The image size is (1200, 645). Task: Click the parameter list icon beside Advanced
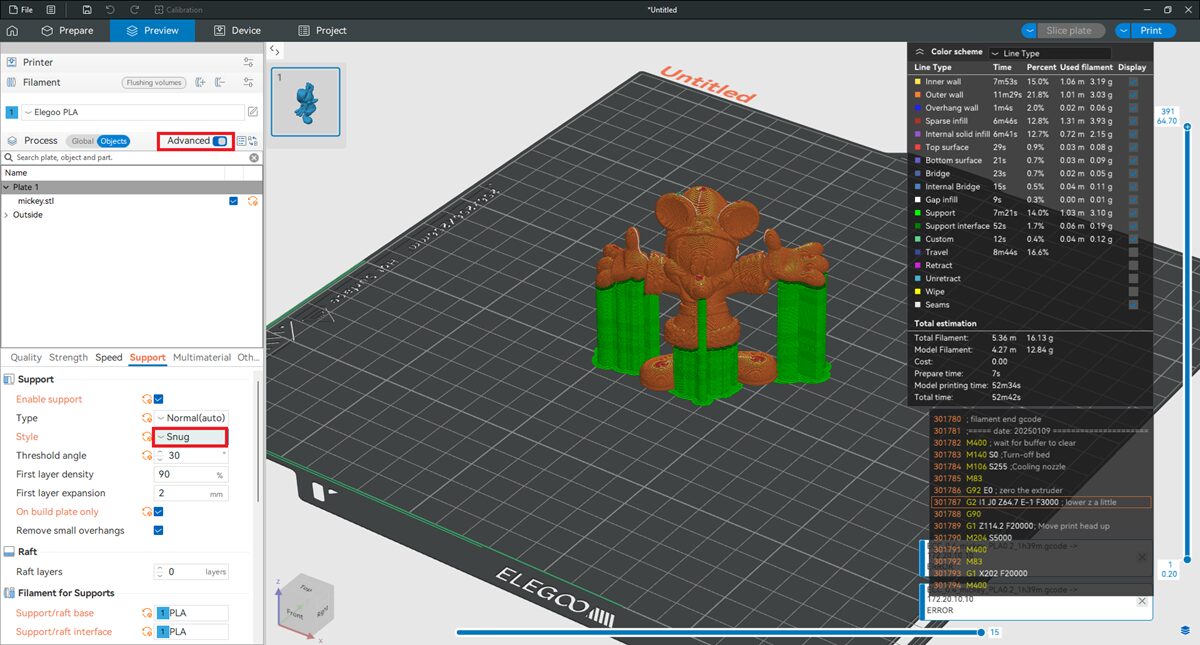click(x=241, y=141)
